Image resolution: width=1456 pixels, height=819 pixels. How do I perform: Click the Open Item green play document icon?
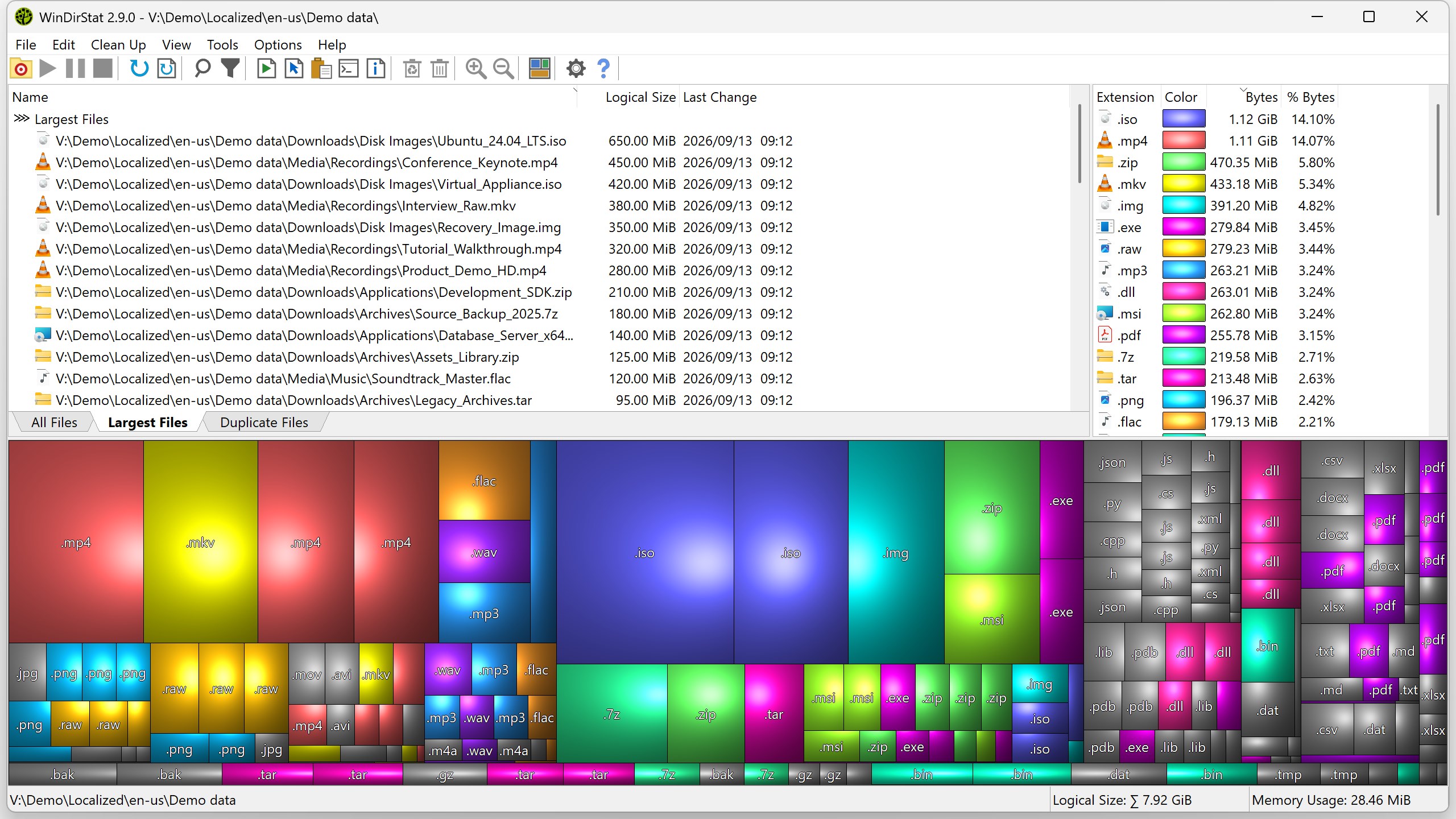[x=267, y=69]
